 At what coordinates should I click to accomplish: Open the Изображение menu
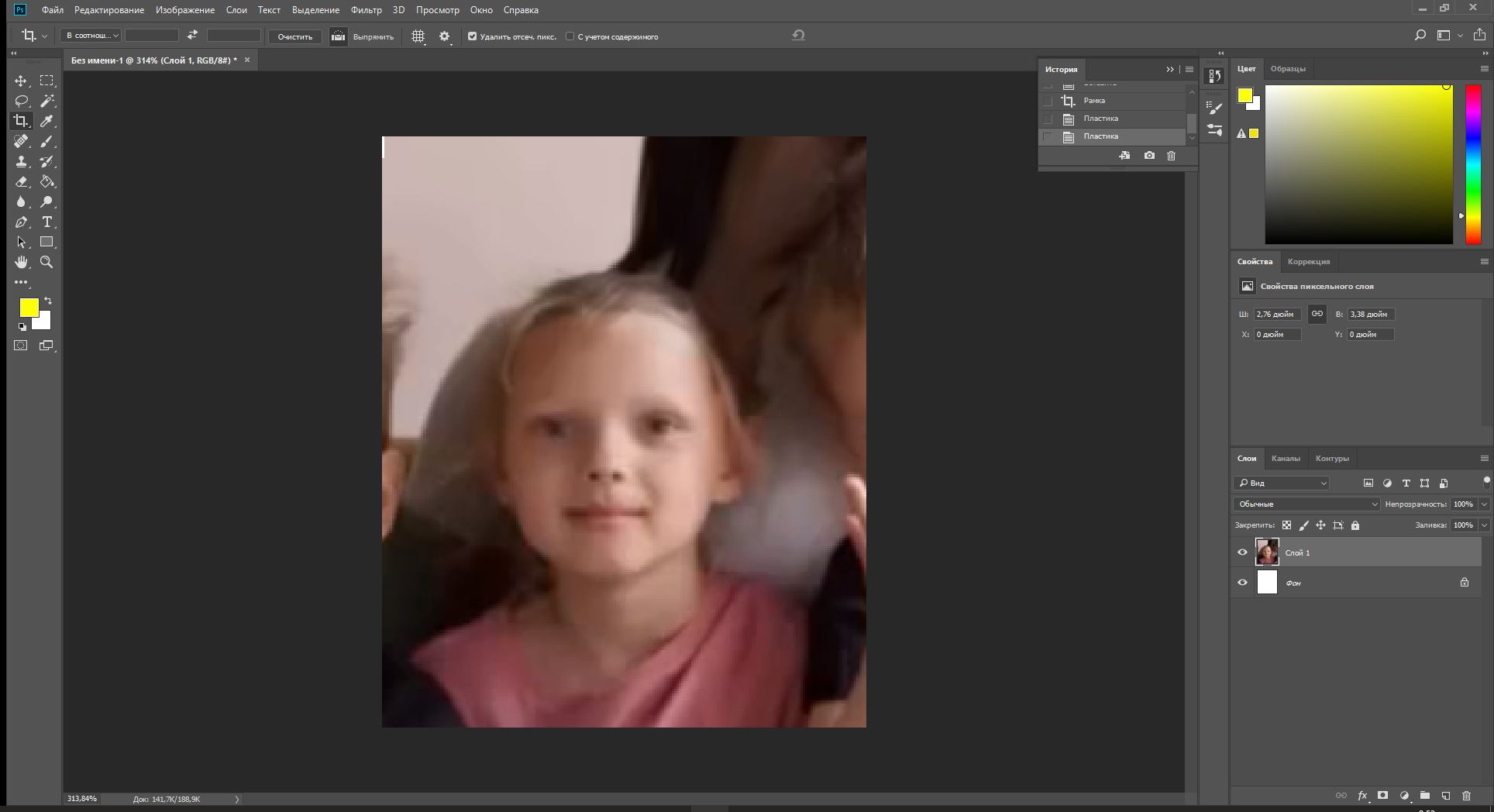click(185, 10)
